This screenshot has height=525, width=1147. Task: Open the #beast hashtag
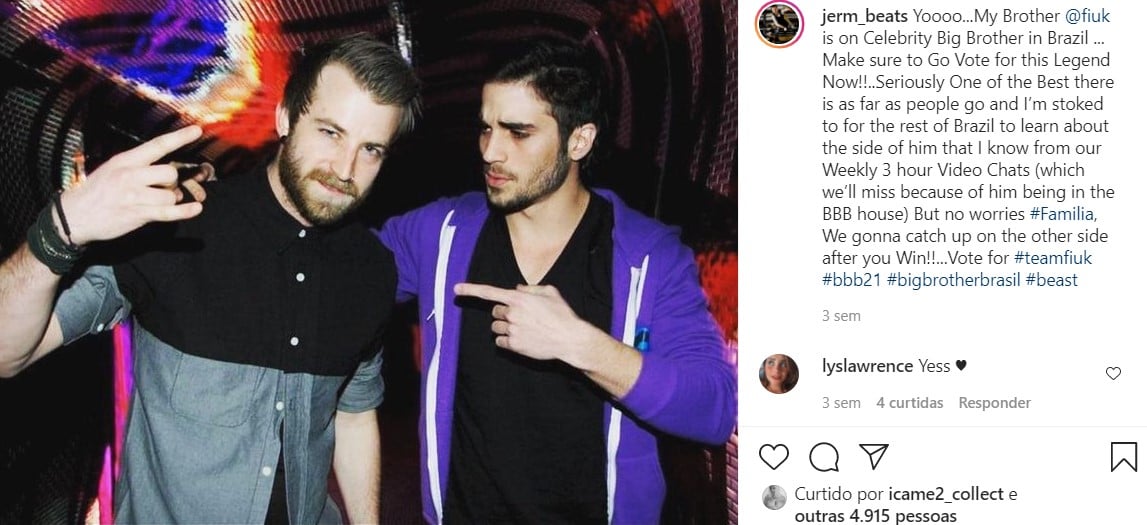point(1052,280)
